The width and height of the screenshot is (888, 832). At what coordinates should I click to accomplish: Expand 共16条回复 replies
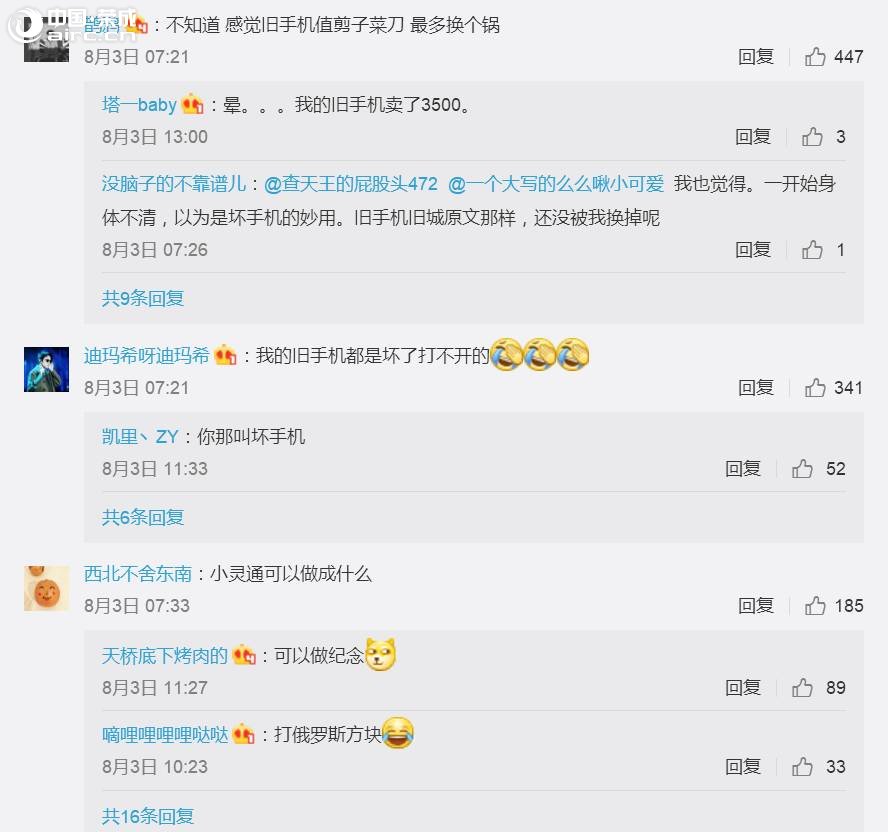pos(148,816)
